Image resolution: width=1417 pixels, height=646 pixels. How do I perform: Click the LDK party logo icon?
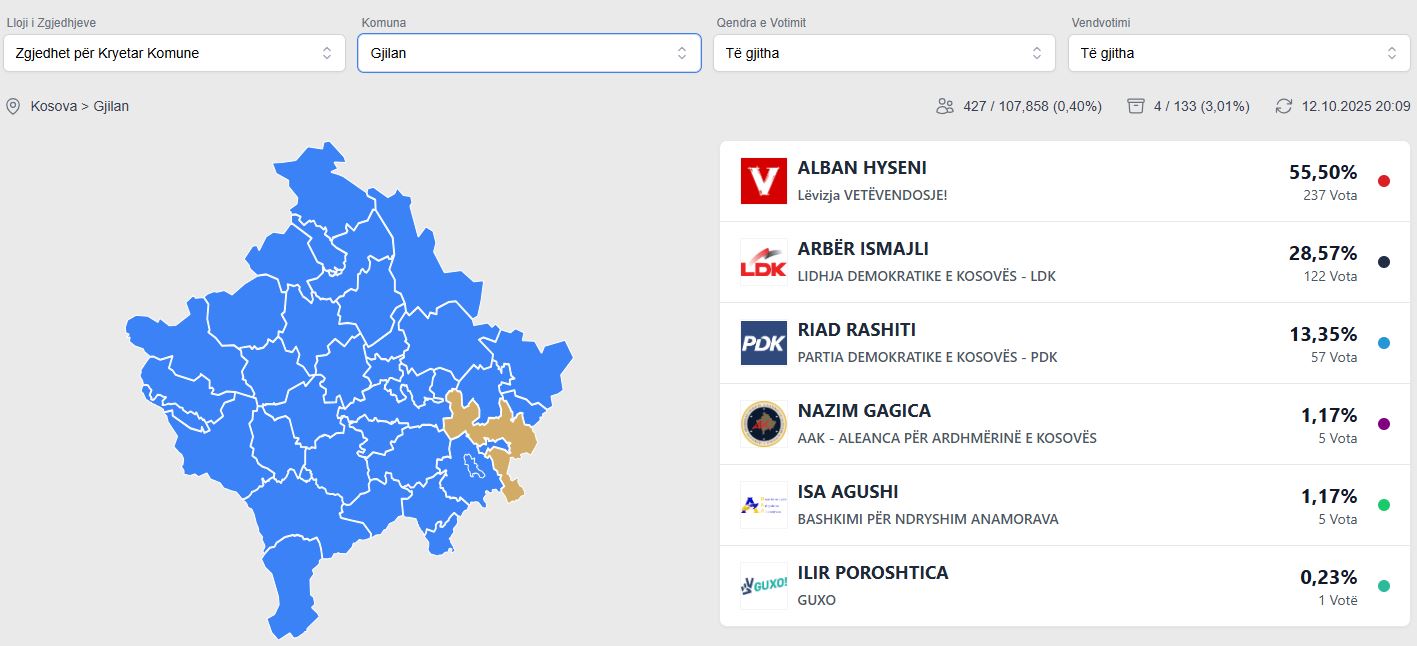(763, 262)
